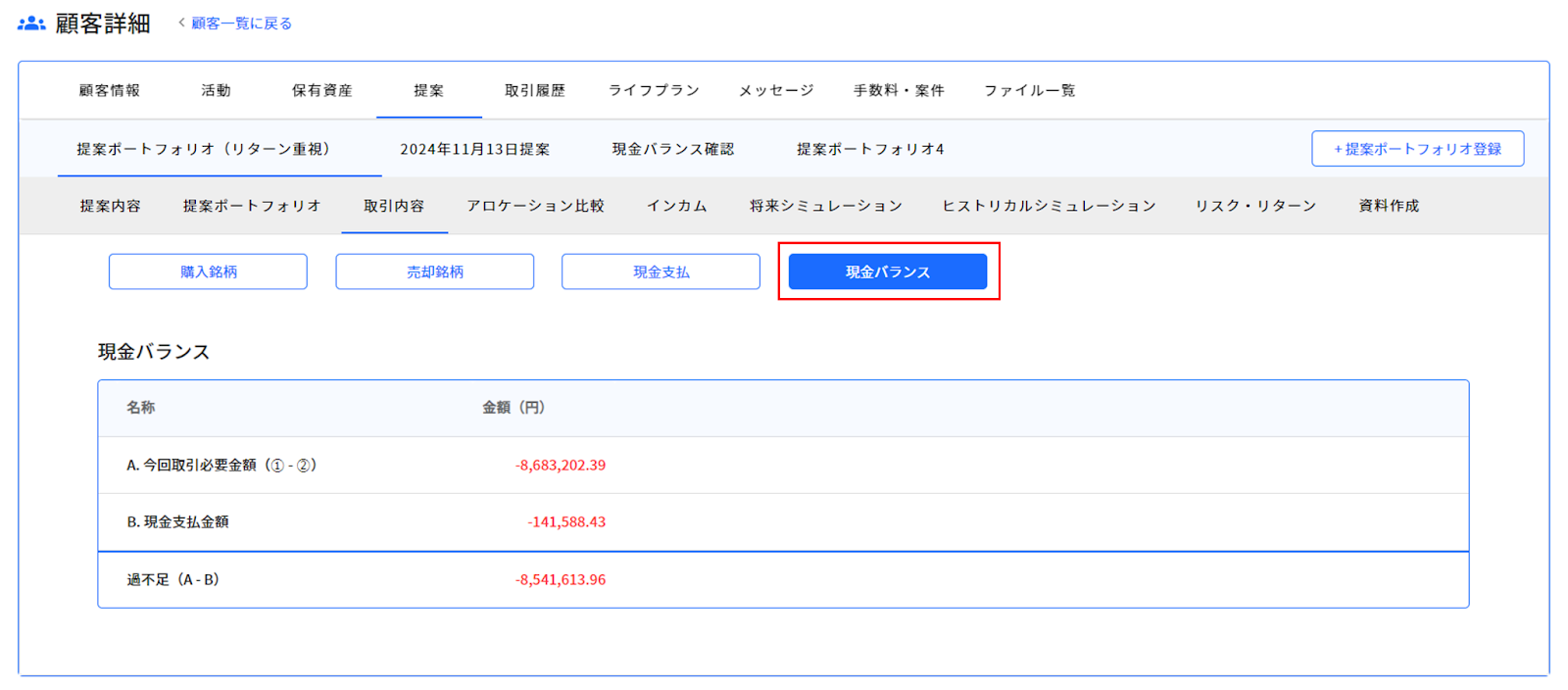Select the 取引内容 sub-tab
This screenshot has height=690, width=1568.
[x=395, y=206]
